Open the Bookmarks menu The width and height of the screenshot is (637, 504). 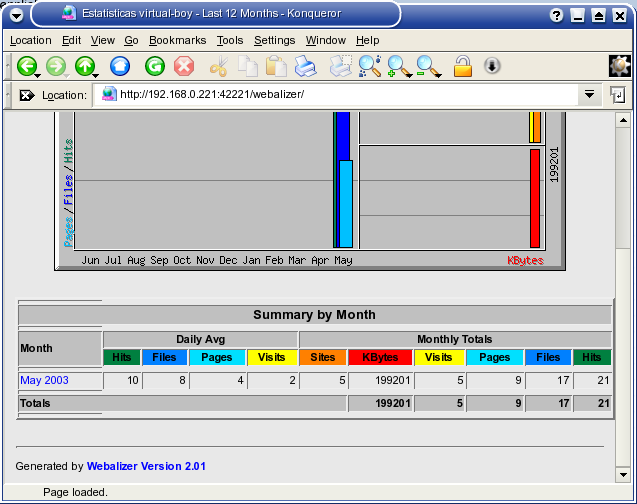tap(178, 40)
